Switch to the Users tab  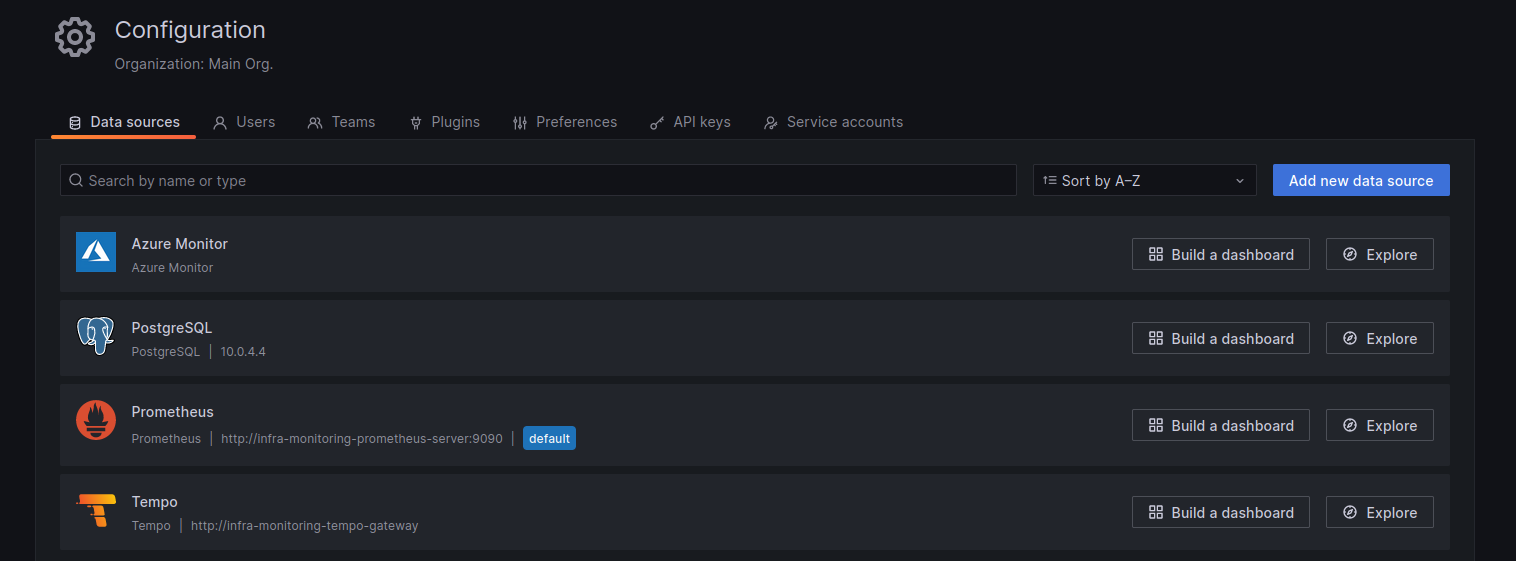point(244,122)
